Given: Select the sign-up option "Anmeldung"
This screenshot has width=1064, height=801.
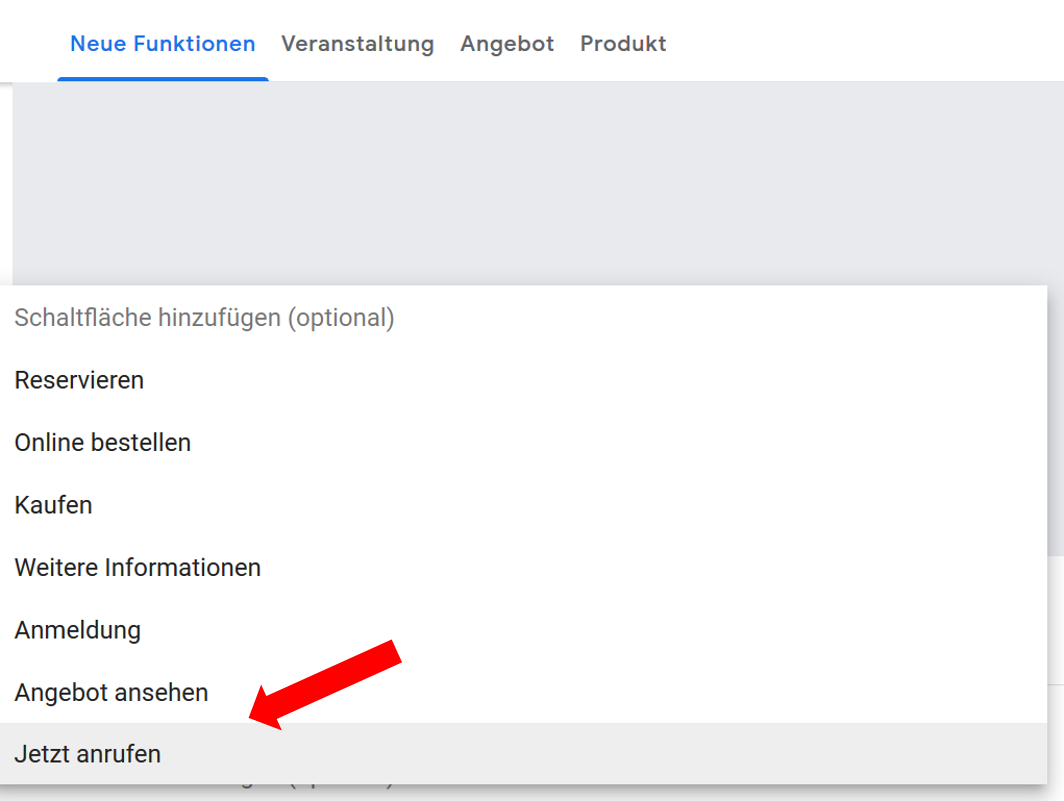Looking at the screenshot, I should (77, 630).
